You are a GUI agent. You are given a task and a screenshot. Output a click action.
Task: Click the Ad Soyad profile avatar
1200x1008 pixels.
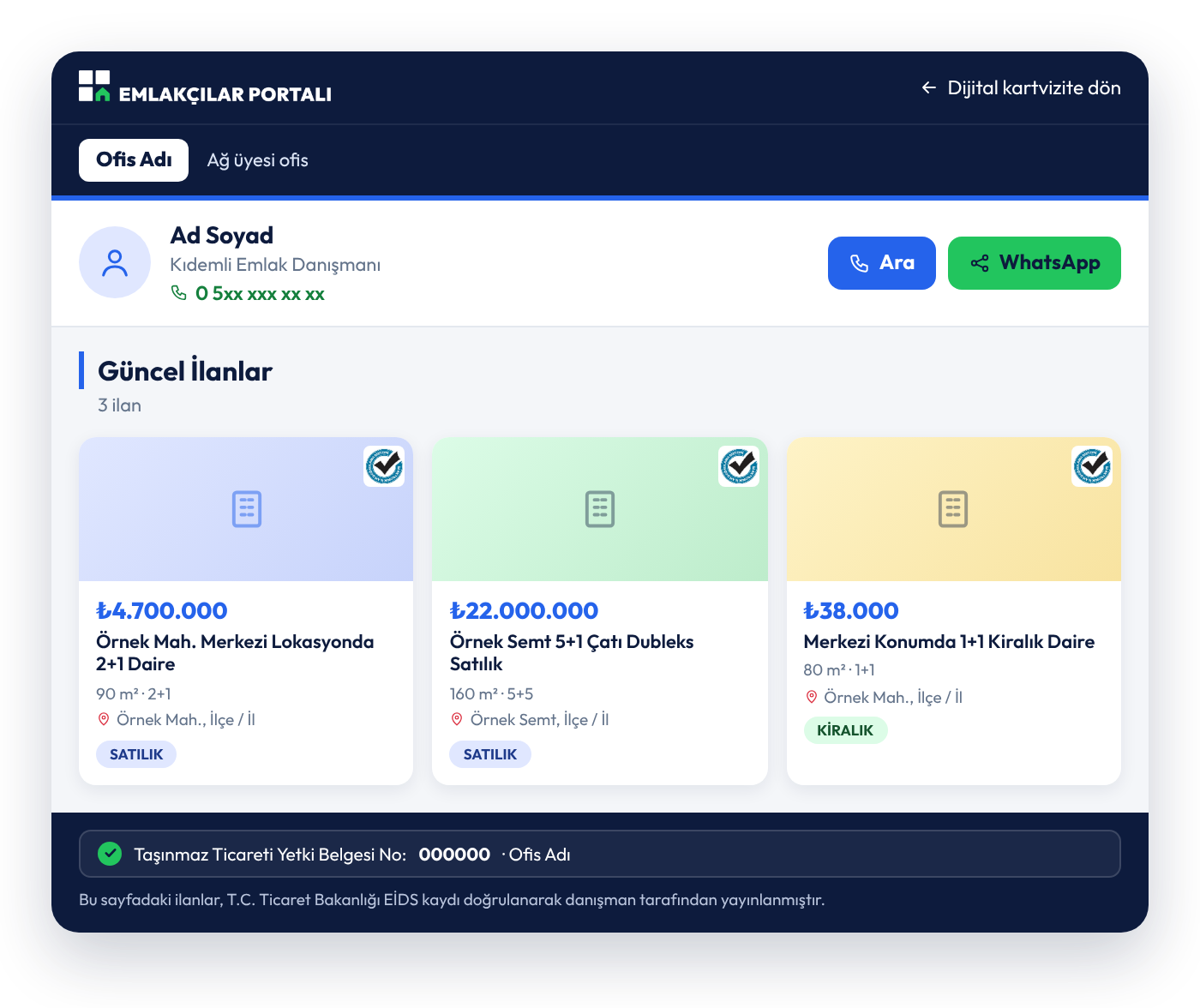click(115, 262)
